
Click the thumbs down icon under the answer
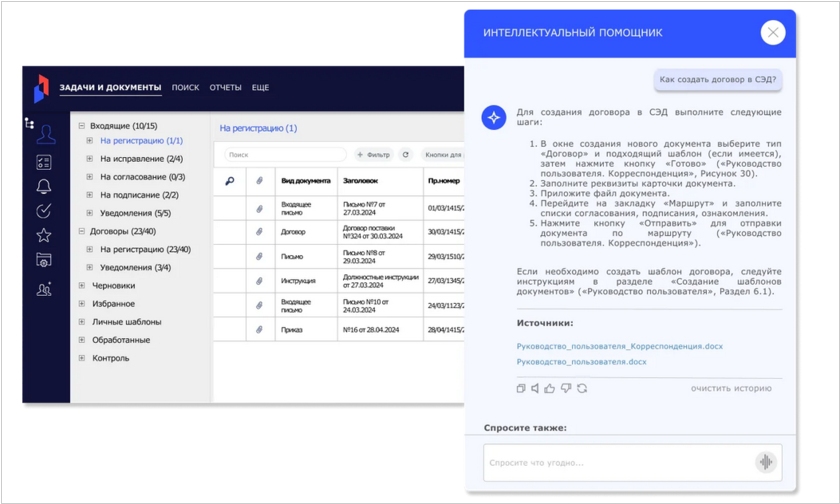click(566, 388)
